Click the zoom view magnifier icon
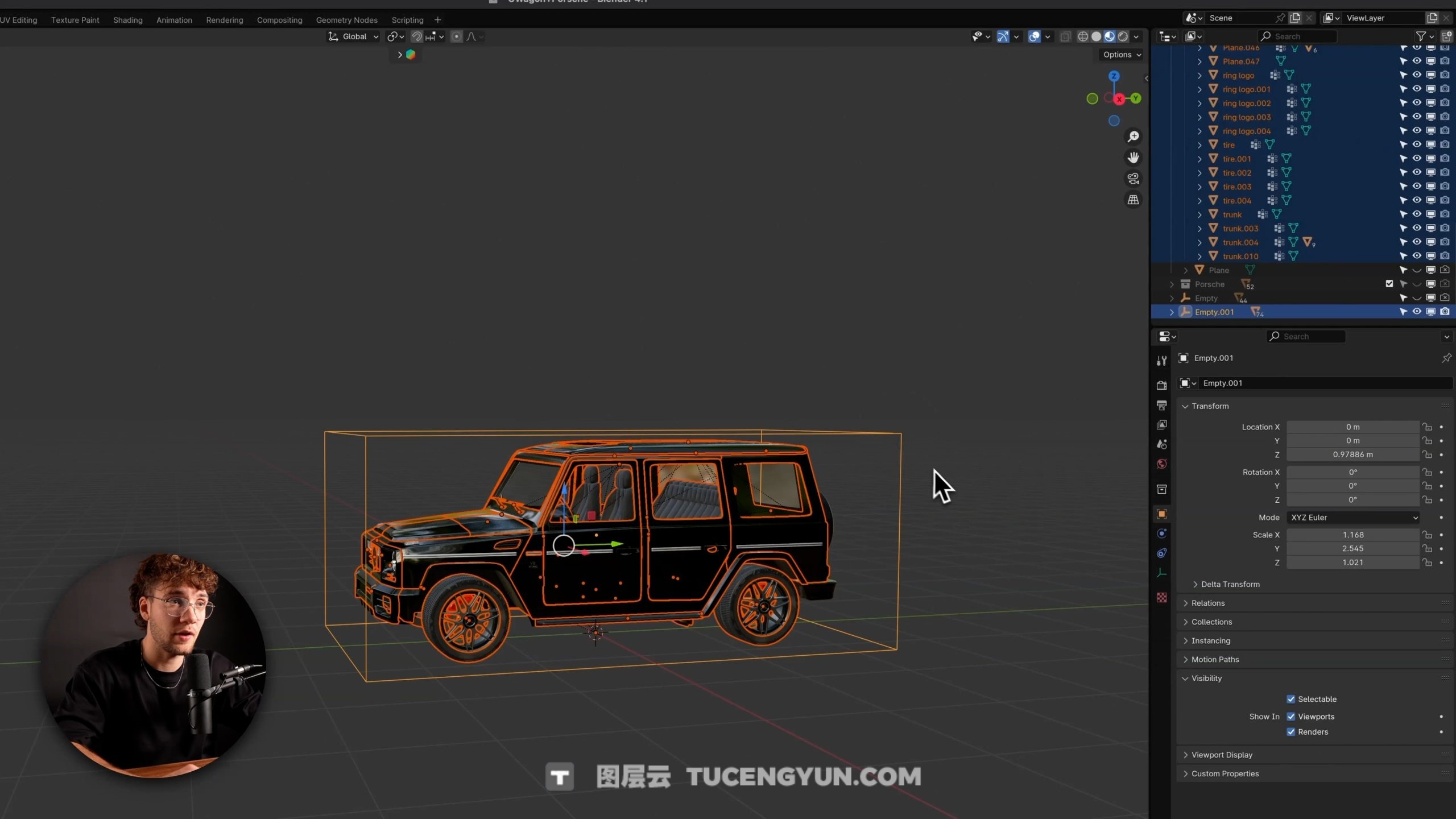This screenshot has height=819, width=1456. point(1133,136)
